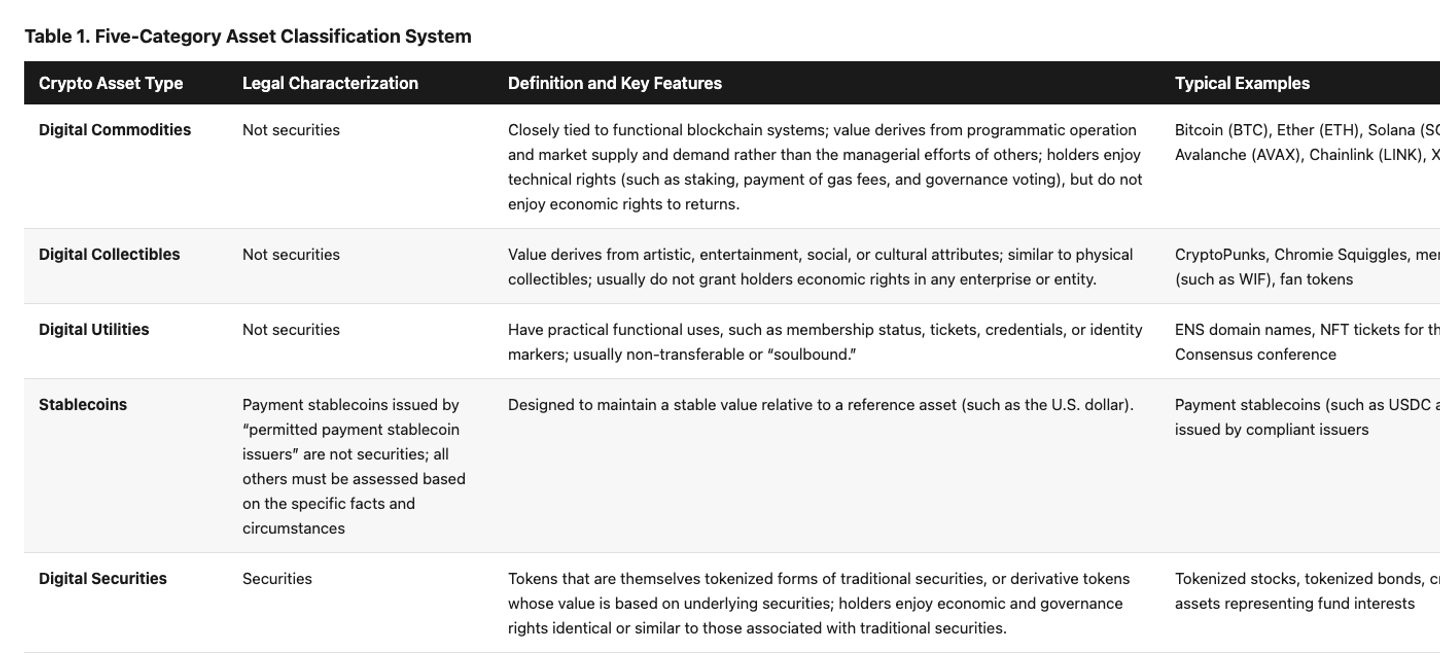Click the Securities legal characterization cell
The width and height of the screenshot is (1440, 669).
coord(277,579)
